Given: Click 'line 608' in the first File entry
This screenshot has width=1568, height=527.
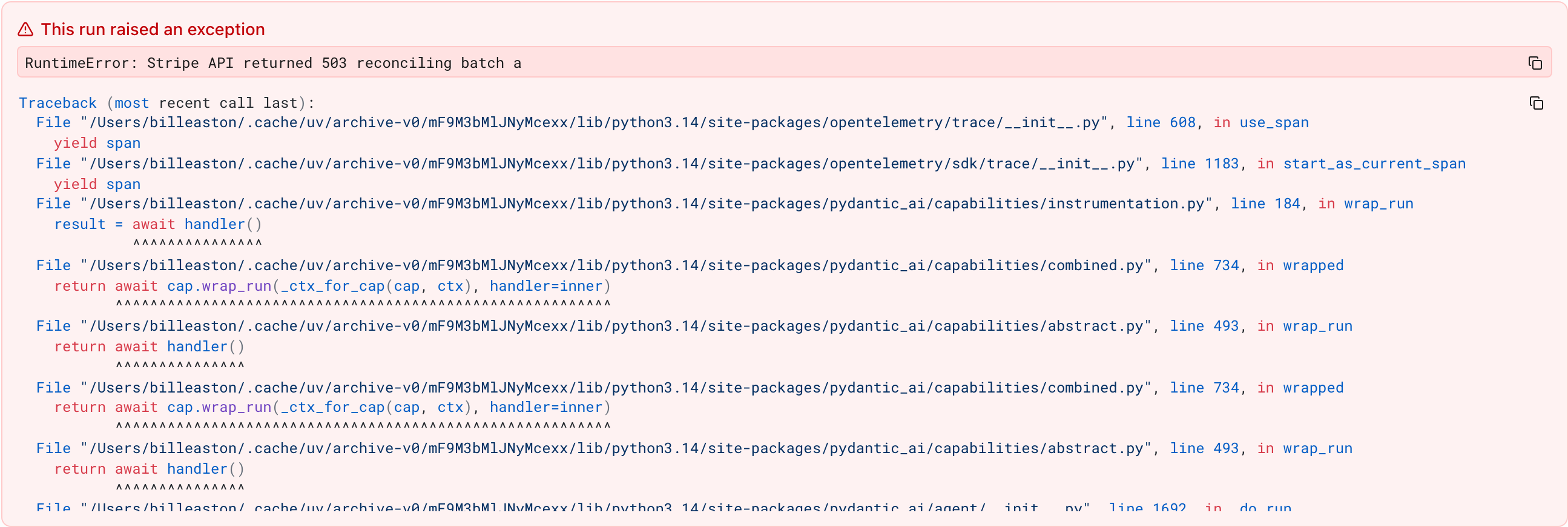Looking at the screenshot, I should point(1161,122).
